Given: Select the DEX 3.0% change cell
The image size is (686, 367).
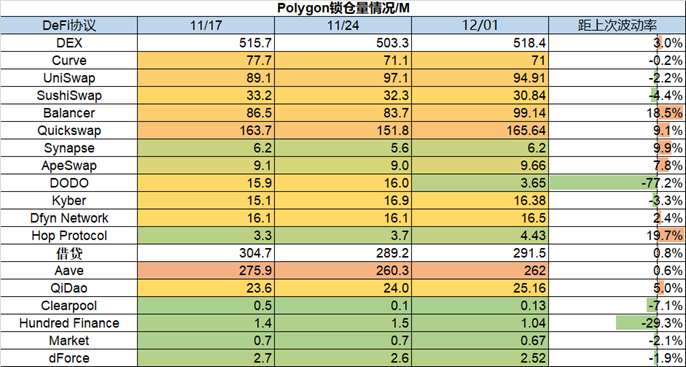Looking at the screenshot, I should coord(617,43).
